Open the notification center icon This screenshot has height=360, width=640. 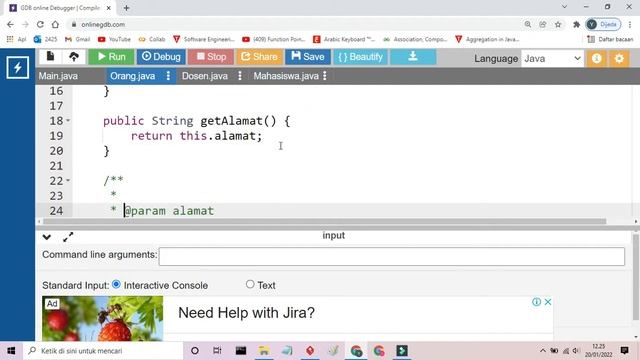[624, 351]
